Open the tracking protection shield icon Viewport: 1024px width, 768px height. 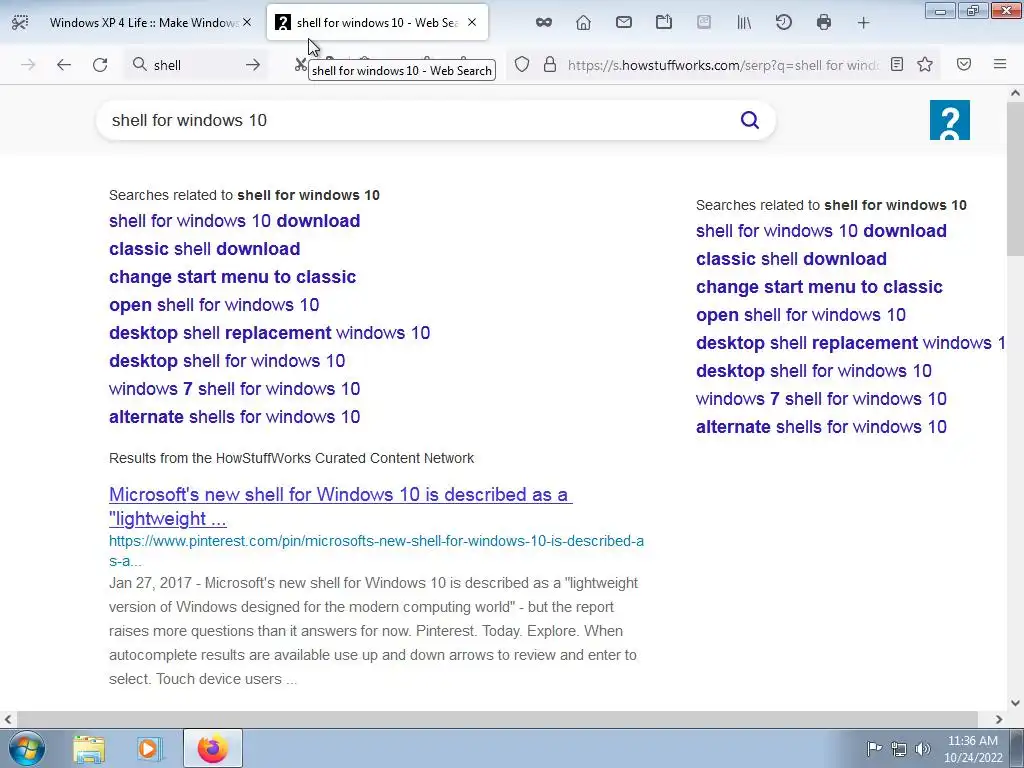521,65
